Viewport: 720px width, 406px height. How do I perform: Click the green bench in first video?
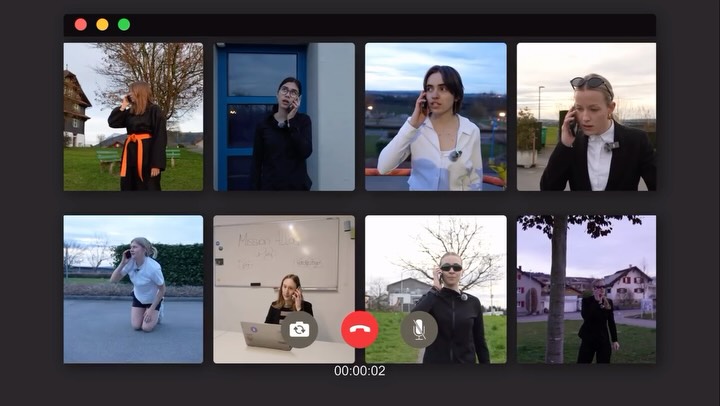click(110, 157)
